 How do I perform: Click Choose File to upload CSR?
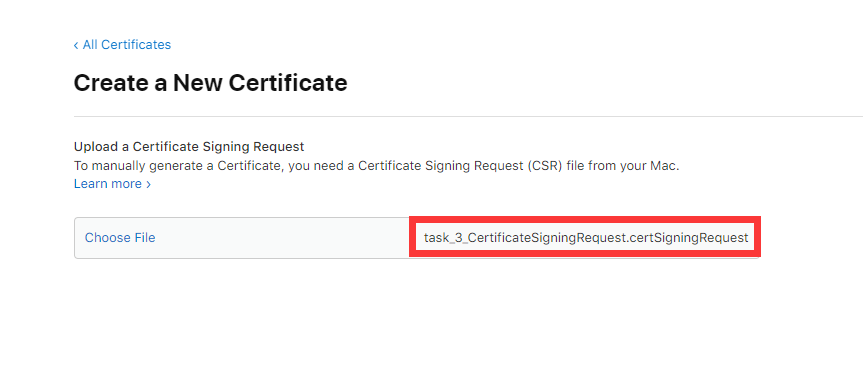(120, 238)
